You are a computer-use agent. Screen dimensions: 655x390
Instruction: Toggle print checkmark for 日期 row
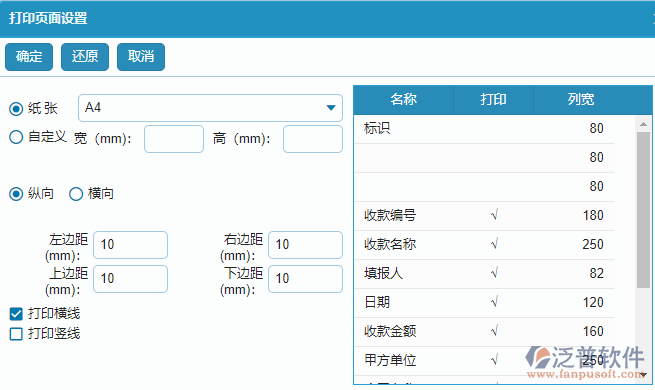pyautogui.click(x=494, y=302)
